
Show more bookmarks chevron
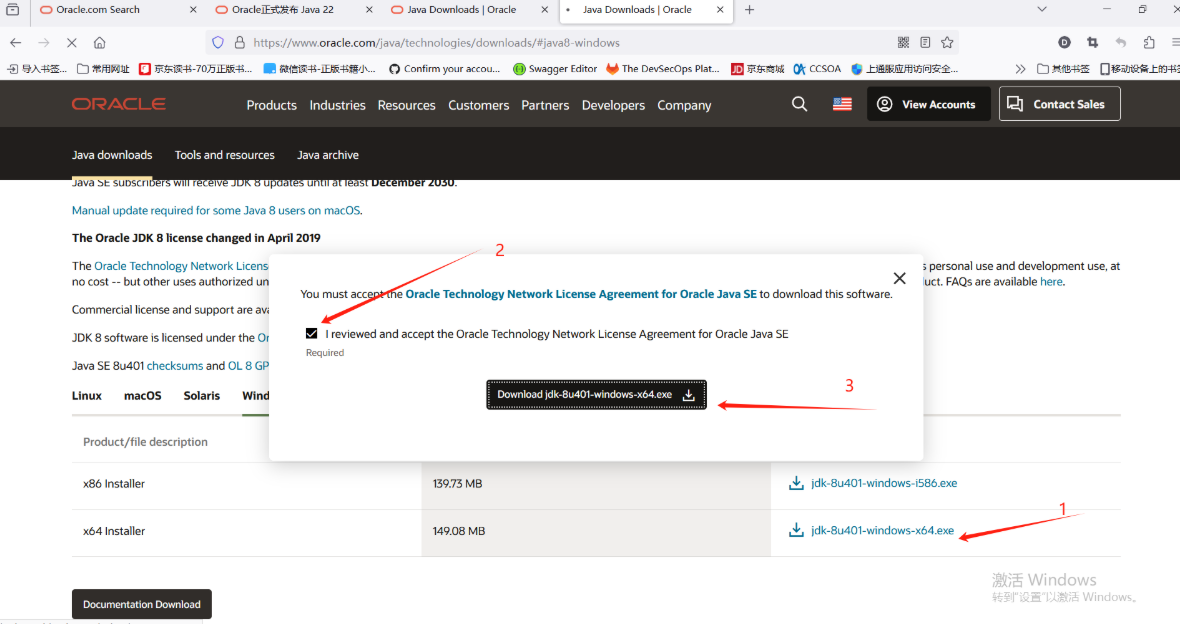(x=1020, y=68)
